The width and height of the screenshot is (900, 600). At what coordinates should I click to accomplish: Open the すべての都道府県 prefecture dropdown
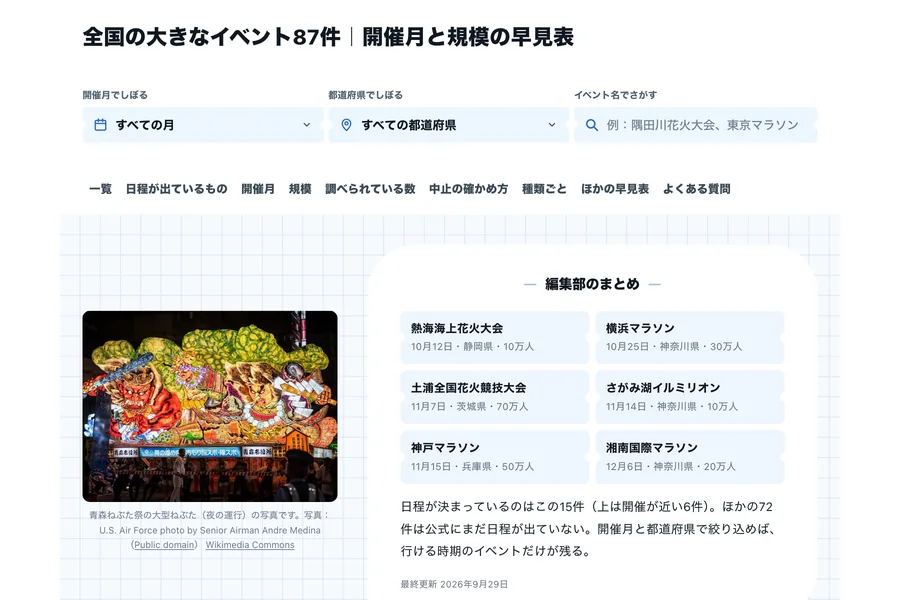(449, 125)
